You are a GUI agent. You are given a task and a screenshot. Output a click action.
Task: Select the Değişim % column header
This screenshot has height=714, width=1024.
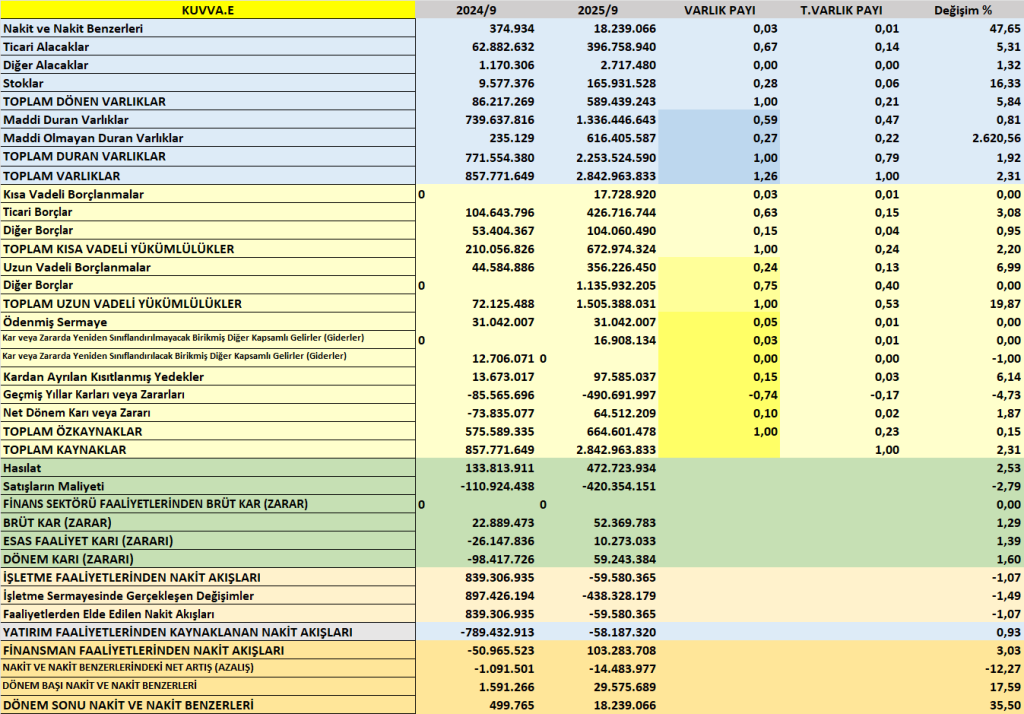963,10
